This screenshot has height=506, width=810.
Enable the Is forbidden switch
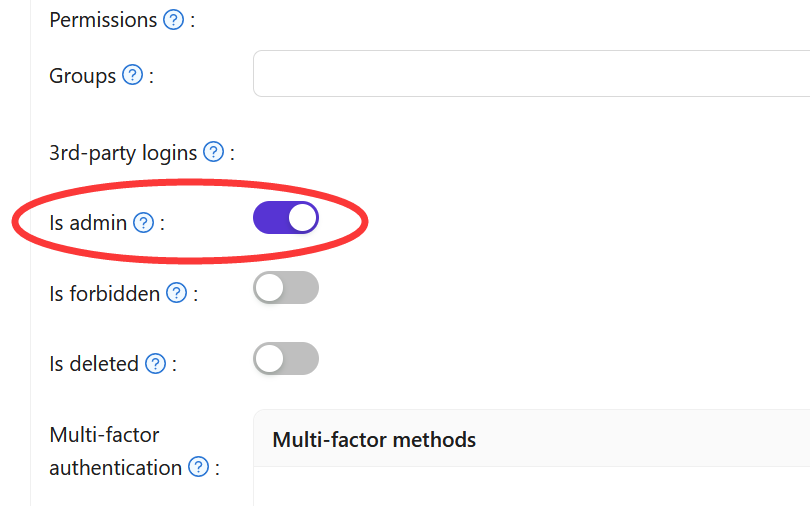point(286,288)
